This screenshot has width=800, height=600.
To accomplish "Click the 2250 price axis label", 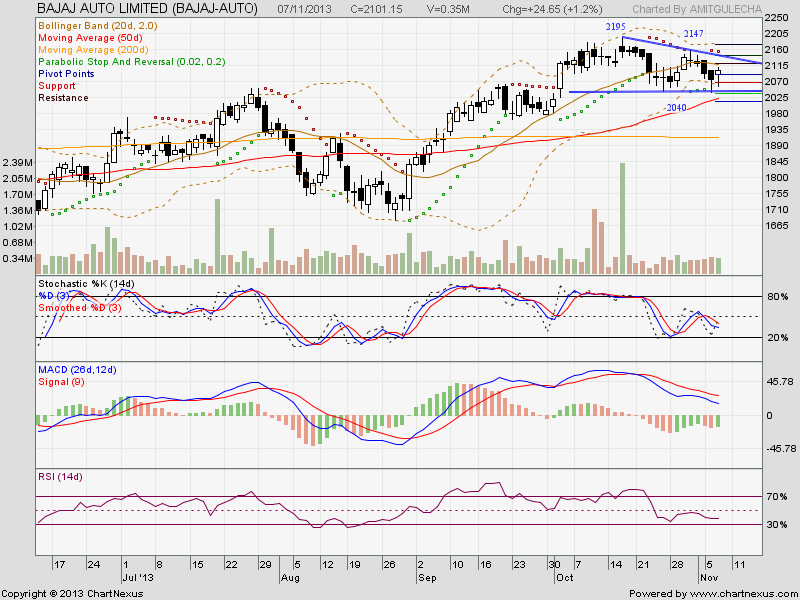I will pyautogui.click(x=776, y=18).
